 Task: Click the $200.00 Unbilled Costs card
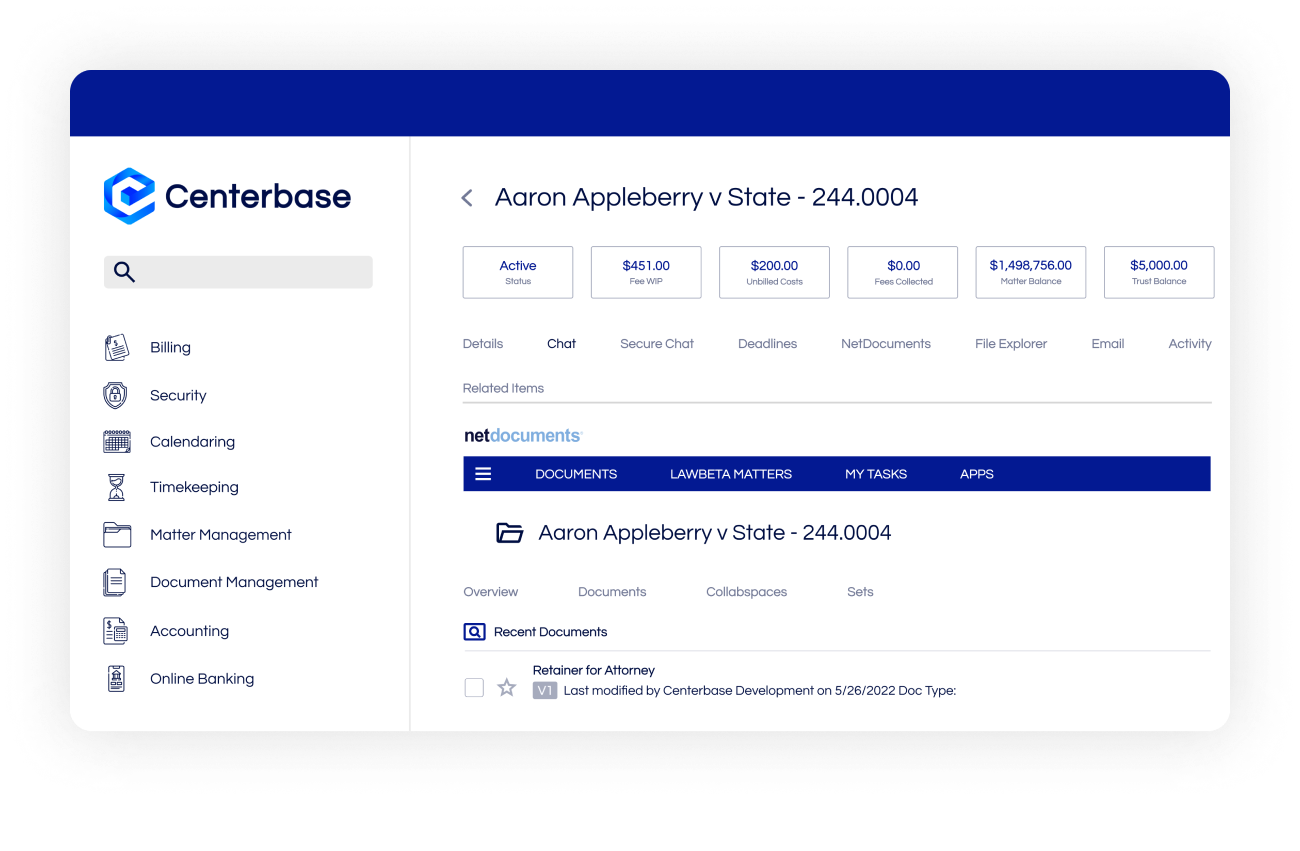[774, 272]
